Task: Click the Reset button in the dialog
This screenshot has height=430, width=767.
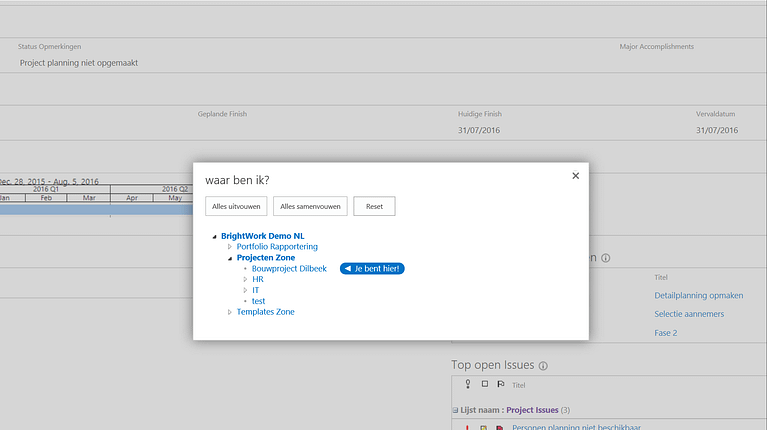Action: (374, 206)
